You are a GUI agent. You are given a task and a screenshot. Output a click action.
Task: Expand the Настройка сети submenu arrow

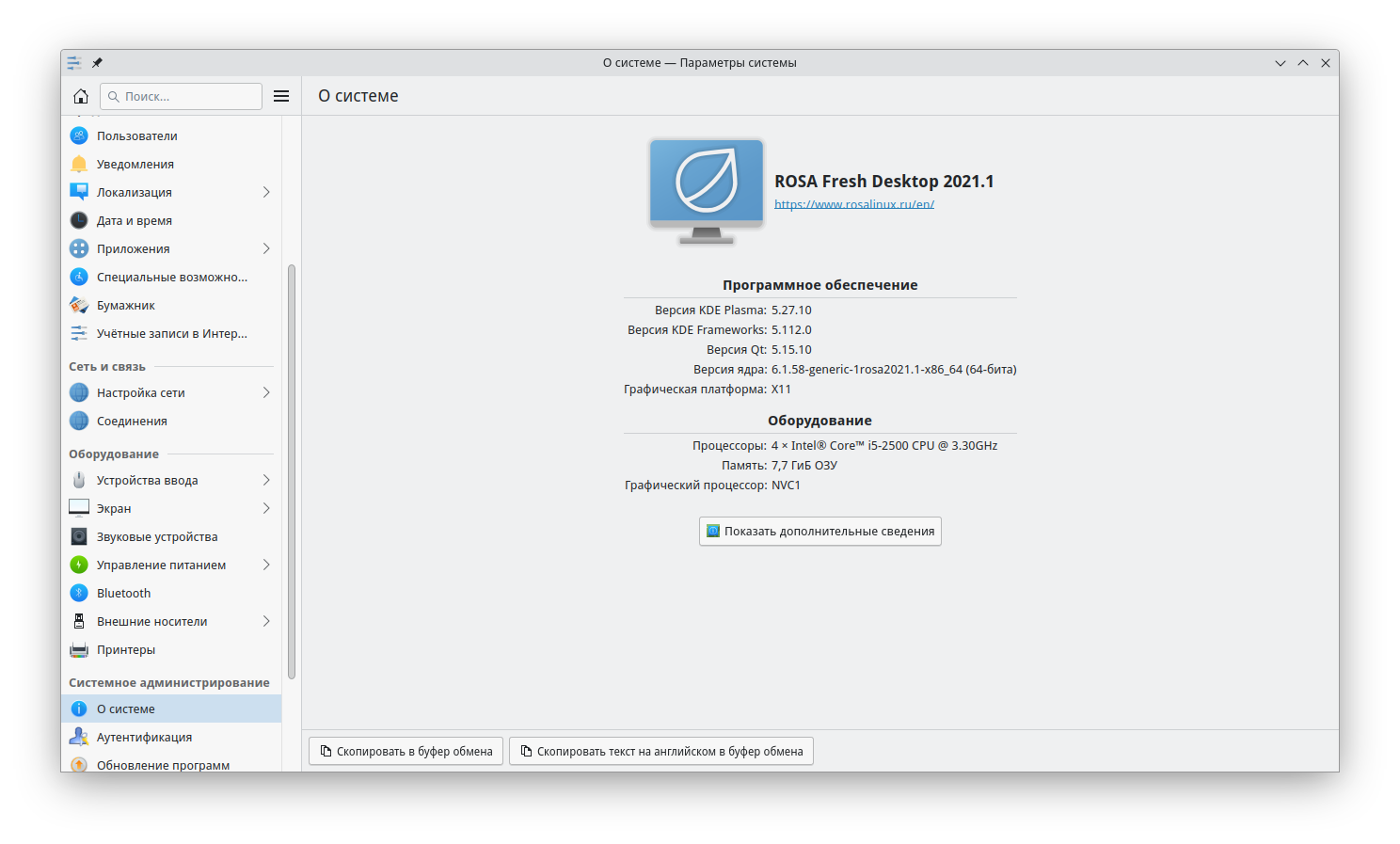pyautogui.click(x=266, y=392)
